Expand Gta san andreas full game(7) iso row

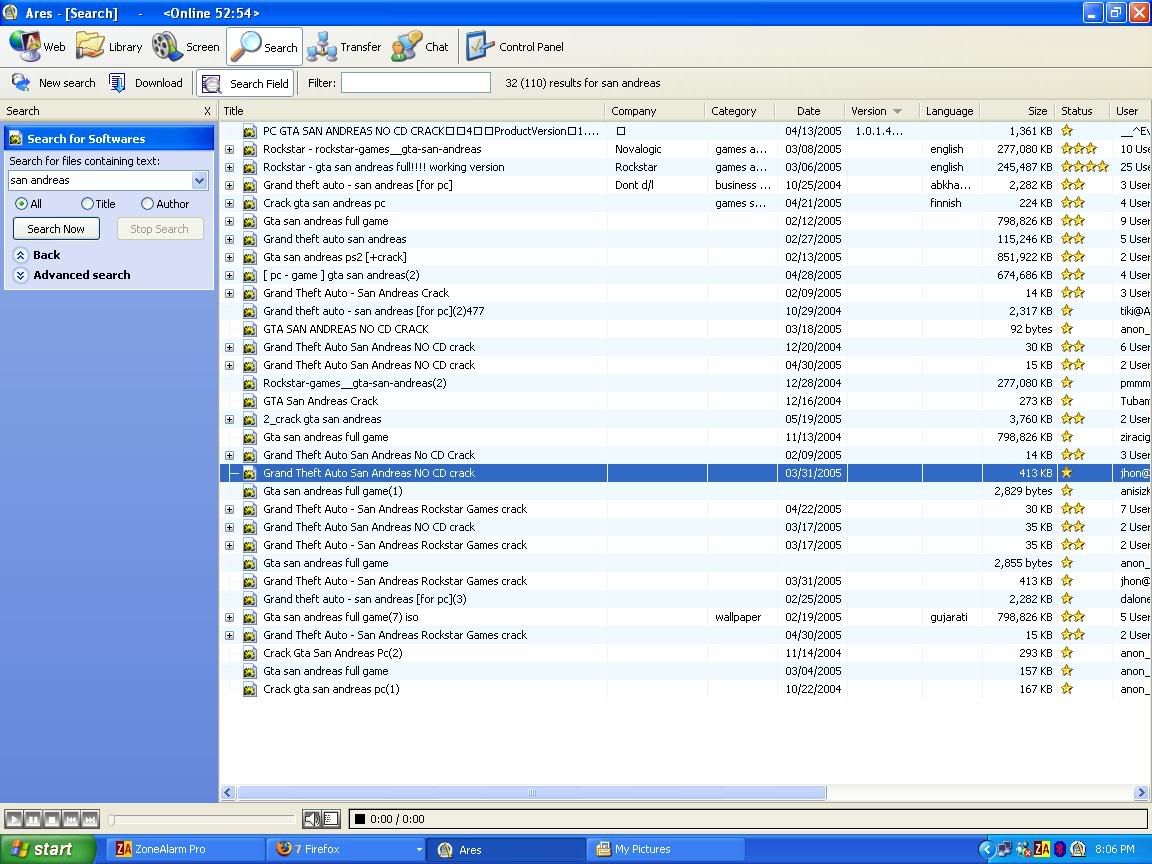229,617
